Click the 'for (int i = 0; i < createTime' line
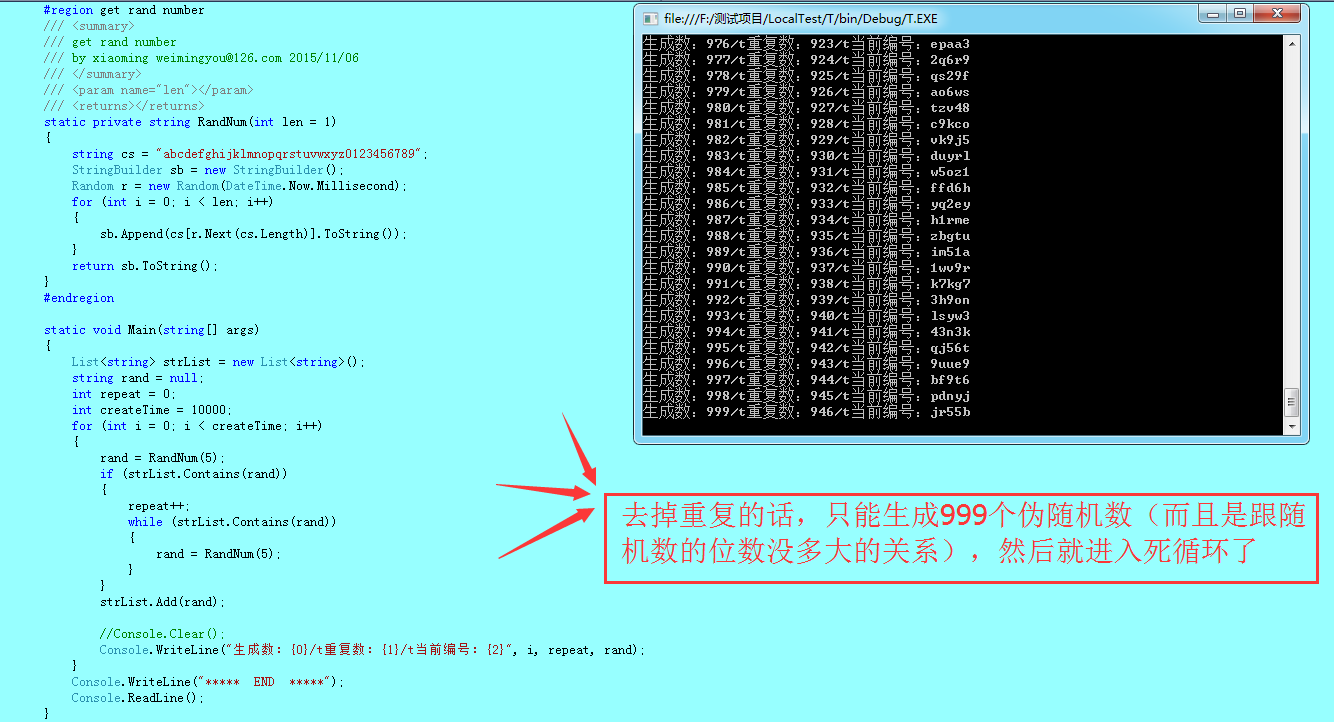1334x722 pixels. pyautogui.click(x=197, y=426)
